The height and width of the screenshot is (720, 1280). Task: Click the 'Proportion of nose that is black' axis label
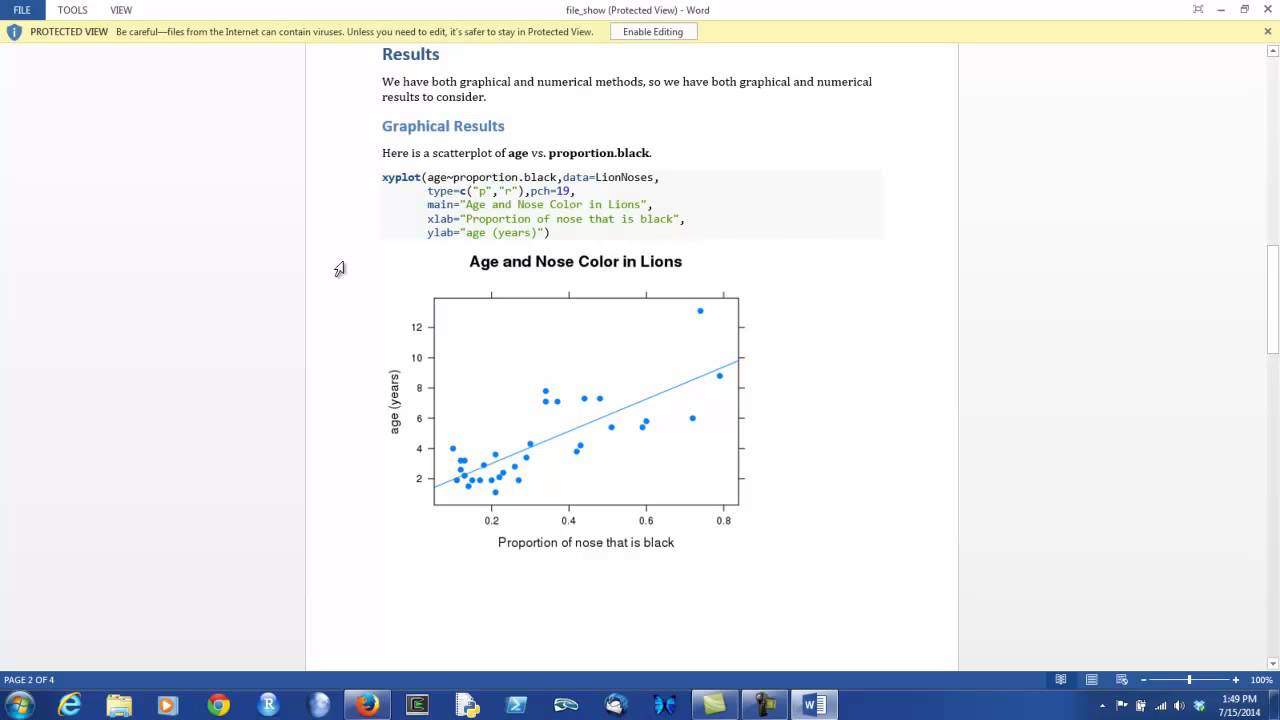[586, 542]
